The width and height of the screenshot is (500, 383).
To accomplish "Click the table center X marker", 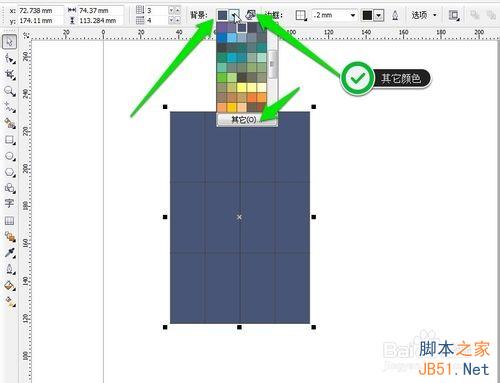I will click(x=239, y=217).
